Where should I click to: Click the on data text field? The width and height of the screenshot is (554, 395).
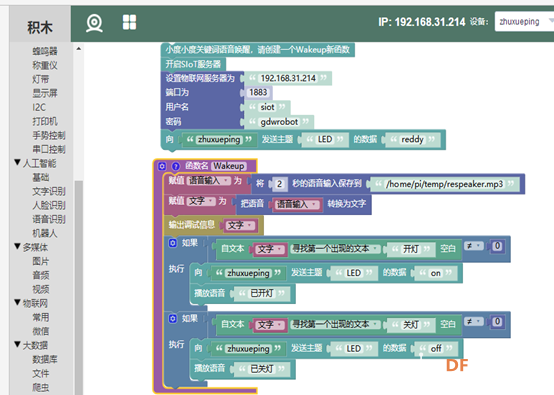[x=435, y=273]
